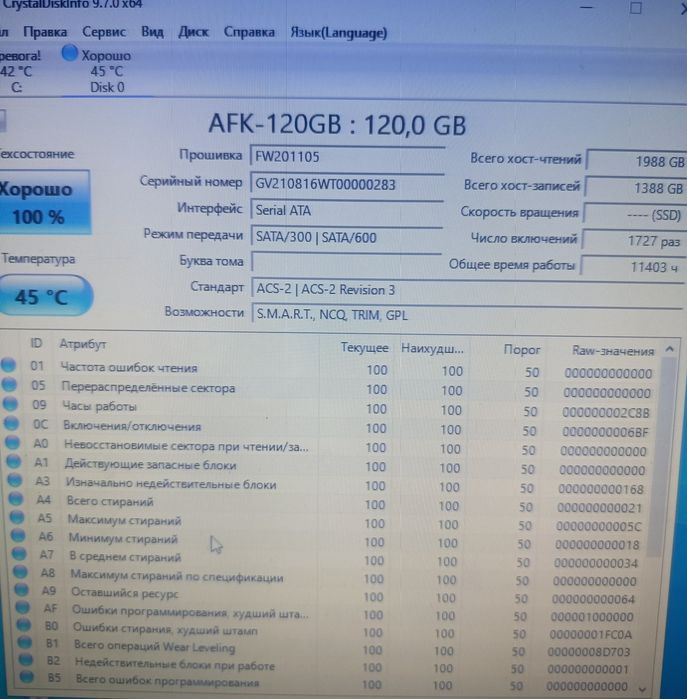The height and width of the screenshot is (699, 687).
Task: Click status icon for attribute 09
Action: [x=10, y=404]
